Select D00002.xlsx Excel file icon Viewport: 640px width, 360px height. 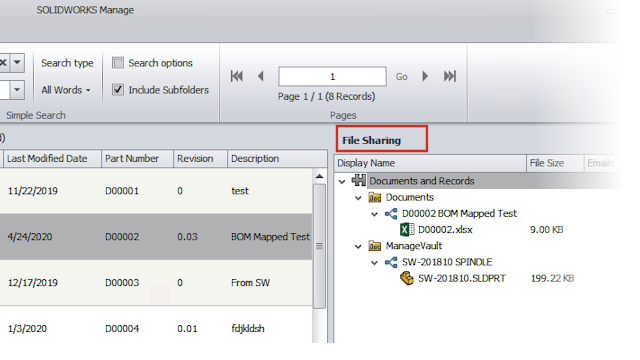pos(407,229)
